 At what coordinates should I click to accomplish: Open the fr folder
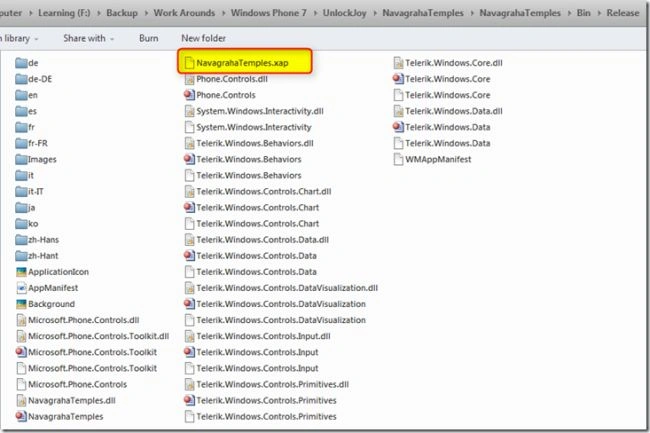click(25, 127)
